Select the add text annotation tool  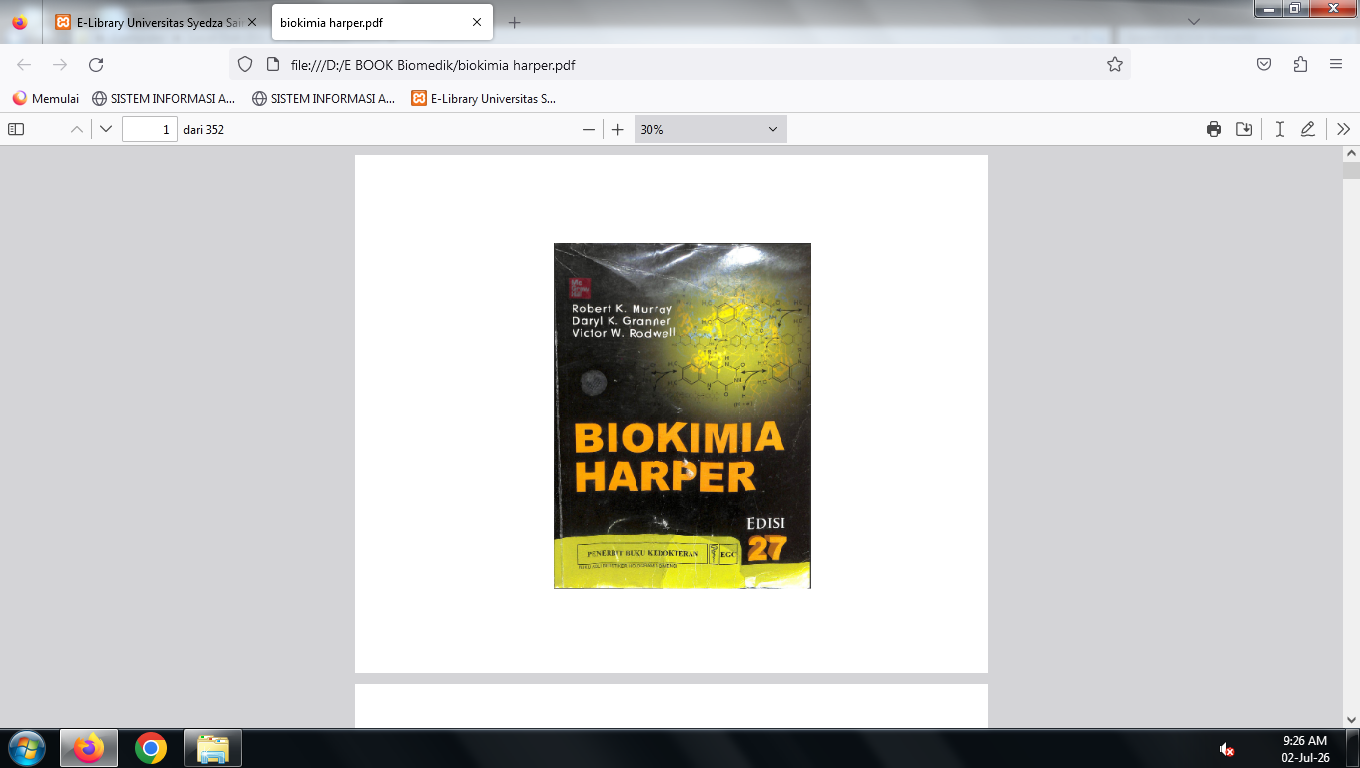click(1279, 129)
